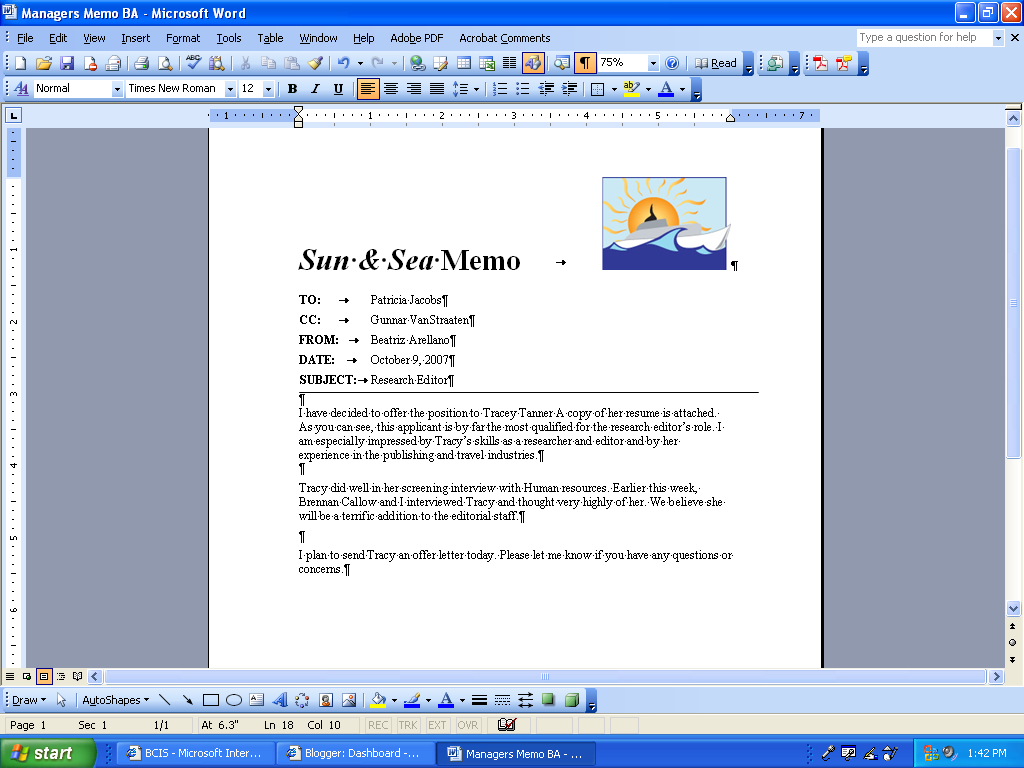1024x768 pixels.
Task: Open the Table menu
Action: (x=270, y=39)
